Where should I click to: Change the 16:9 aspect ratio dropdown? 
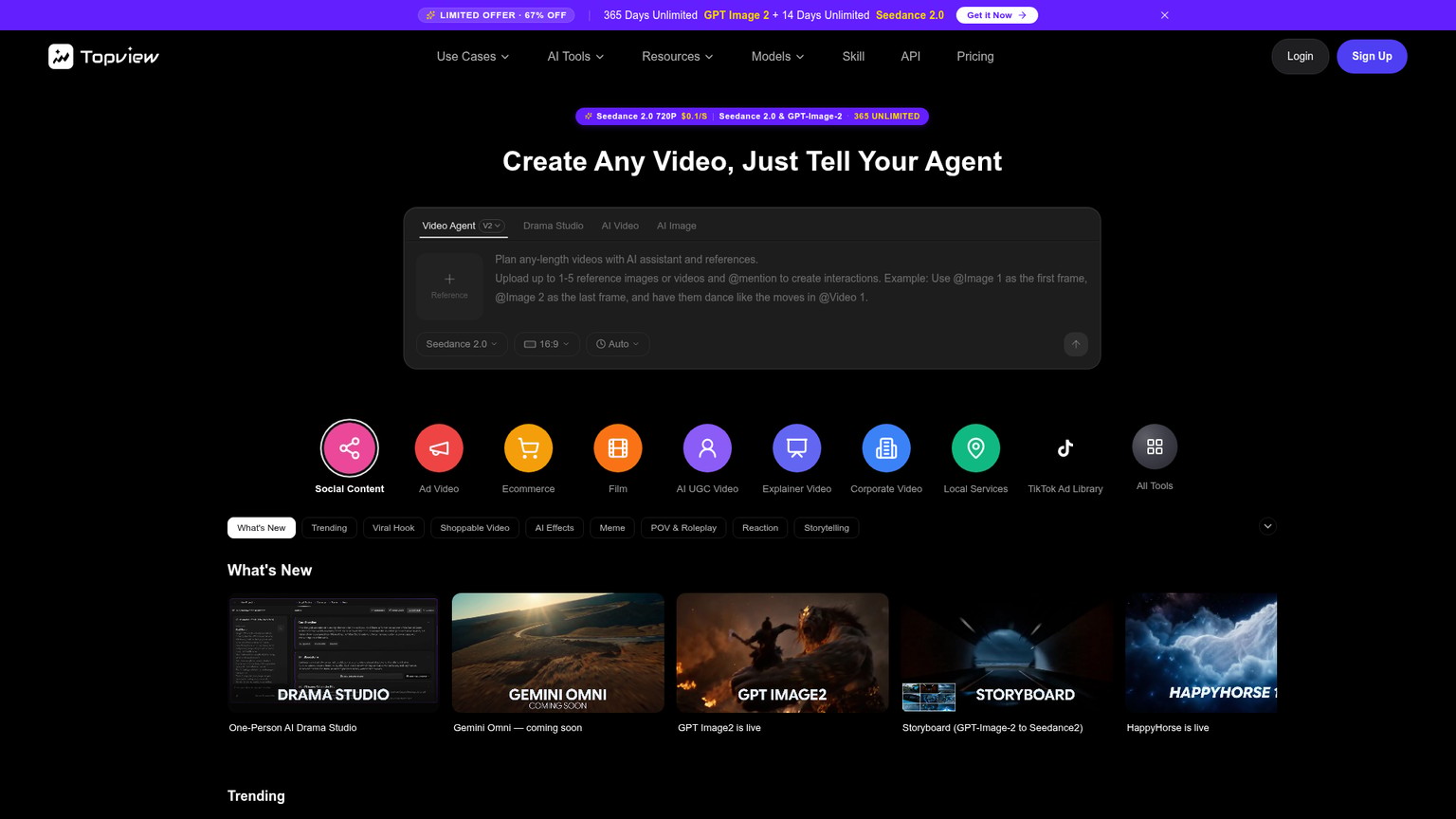click(x=547, y=344)
